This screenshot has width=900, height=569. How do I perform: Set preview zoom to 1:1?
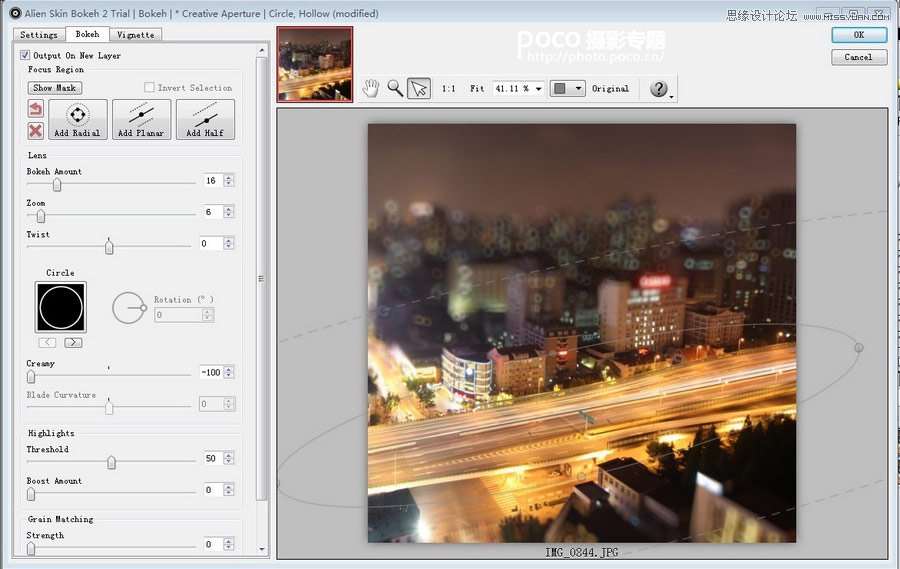448,89
